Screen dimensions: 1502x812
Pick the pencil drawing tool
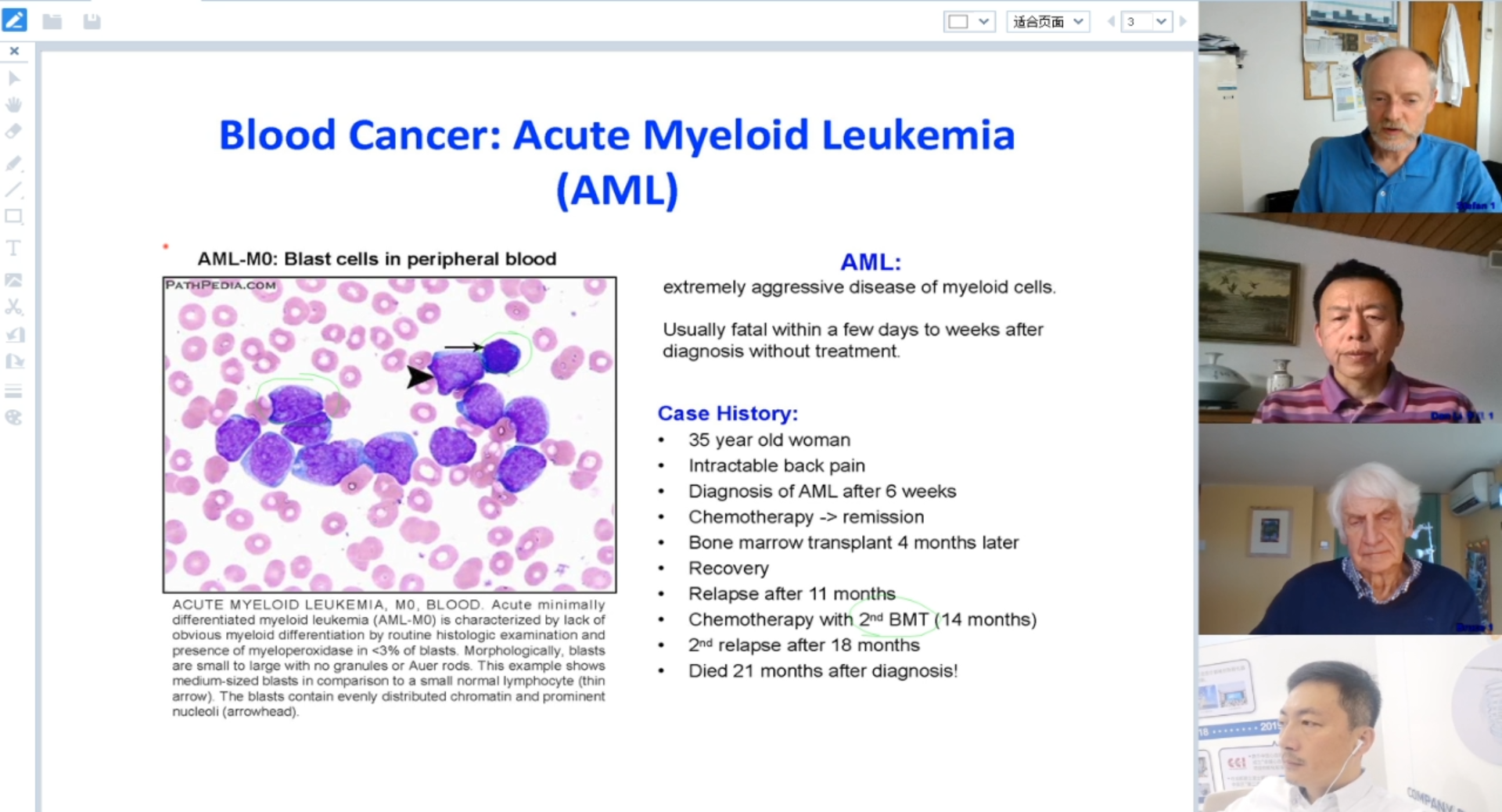14,163
